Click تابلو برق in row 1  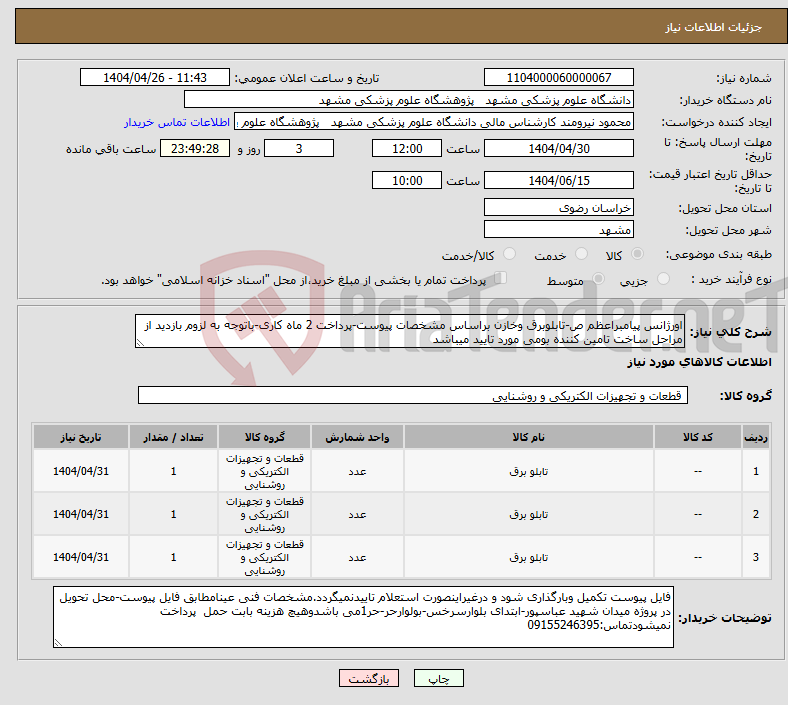click(x=529, y=471)
